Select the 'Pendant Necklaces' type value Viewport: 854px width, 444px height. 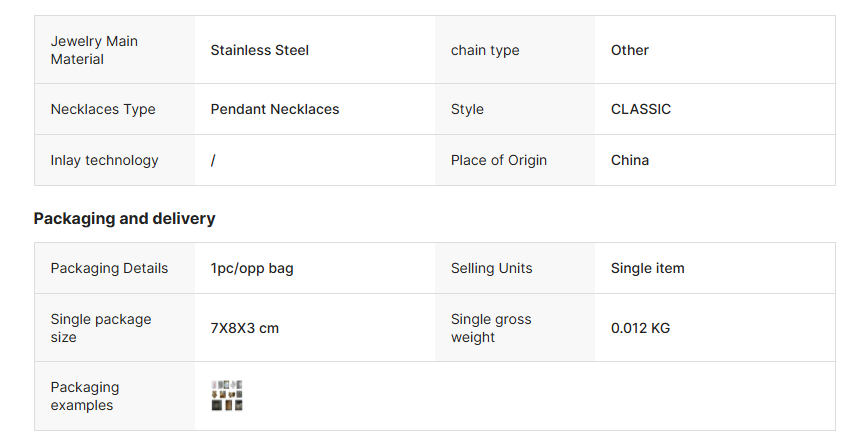[274, 109]
